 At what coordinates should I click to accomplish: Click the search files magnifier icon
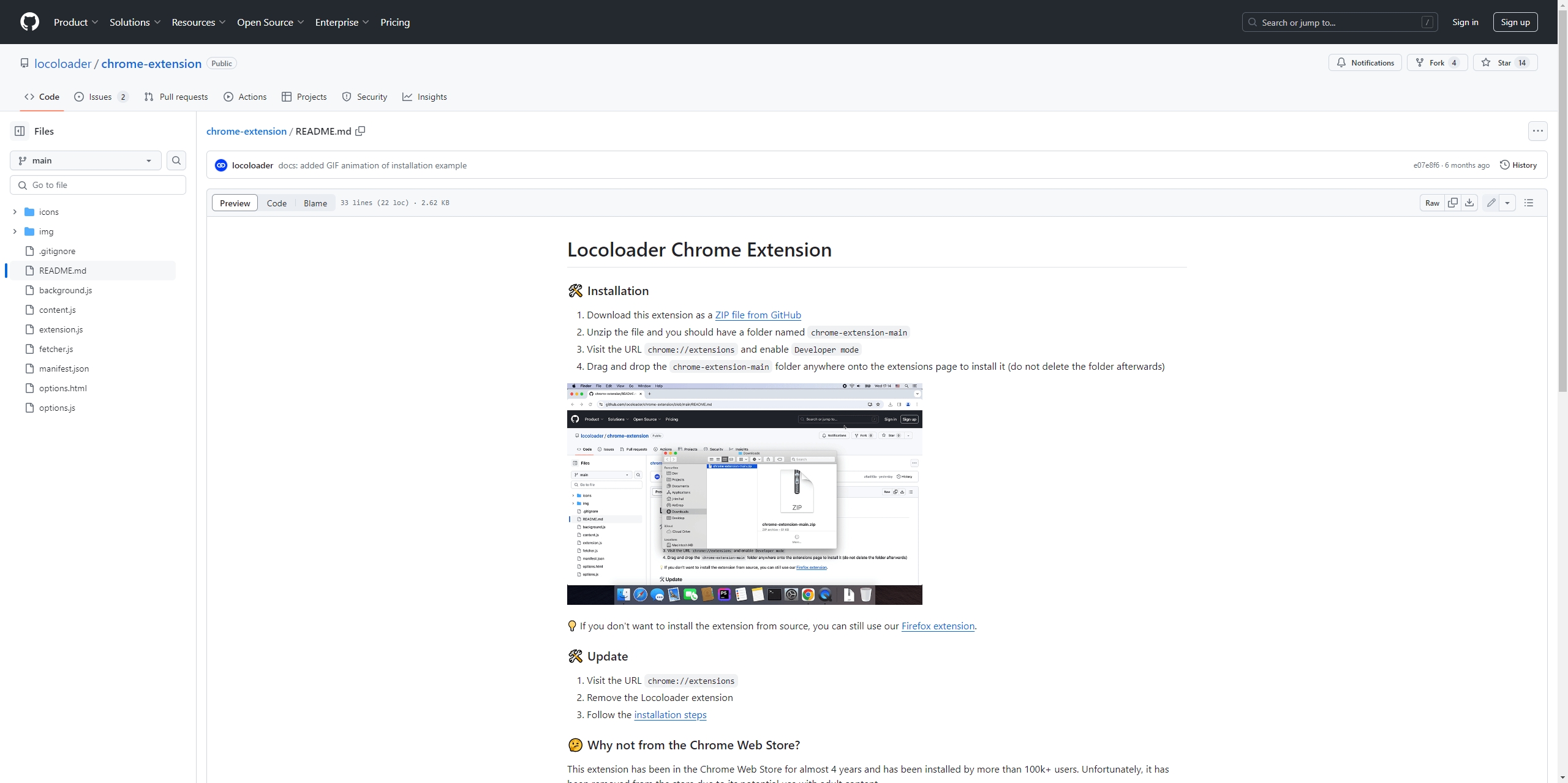coord(176,160)
